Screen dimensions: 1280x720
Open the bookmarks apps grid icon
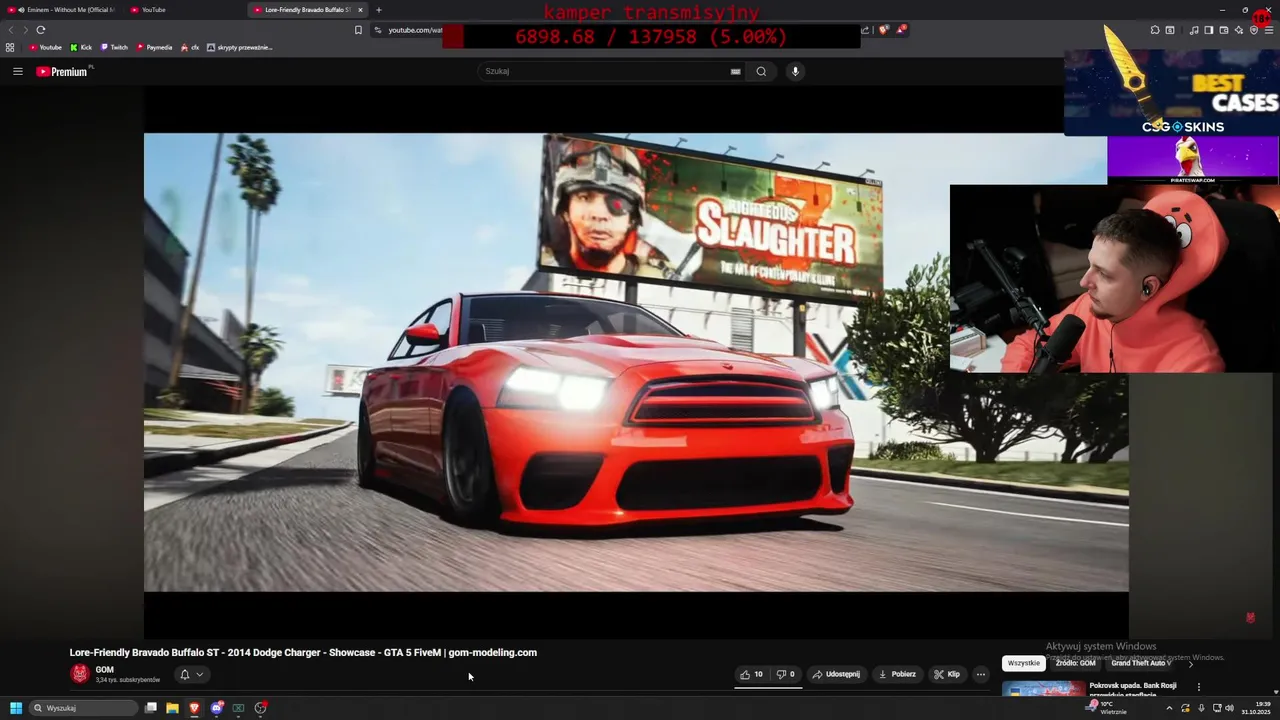[10, 47]
